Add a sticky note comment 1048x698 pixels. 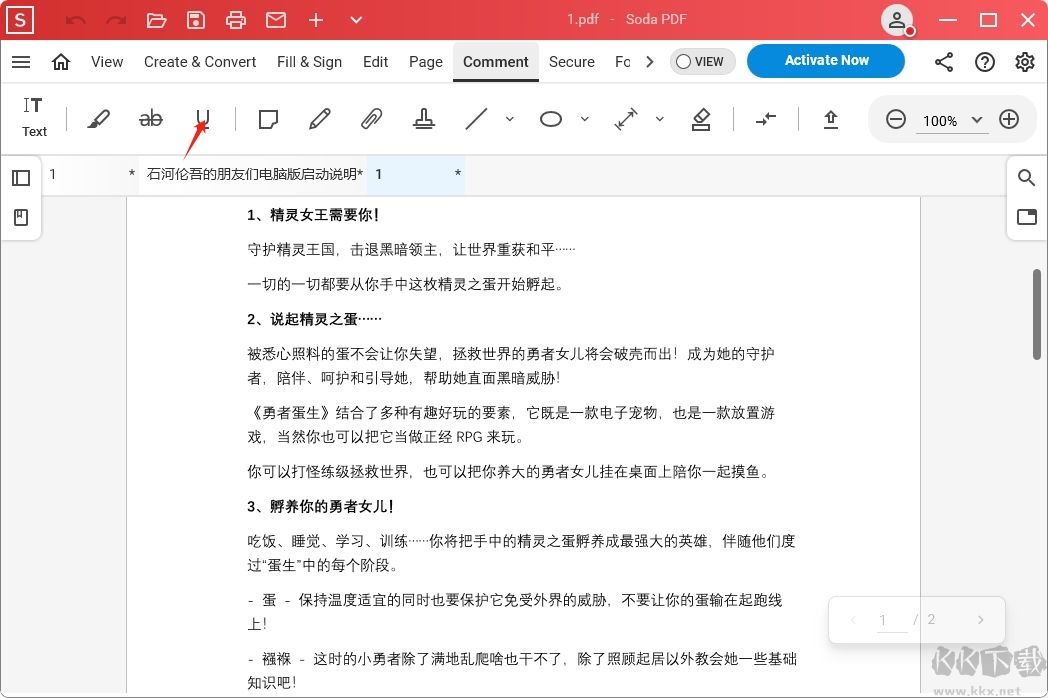pyautogui.click(x=267, y=119)
